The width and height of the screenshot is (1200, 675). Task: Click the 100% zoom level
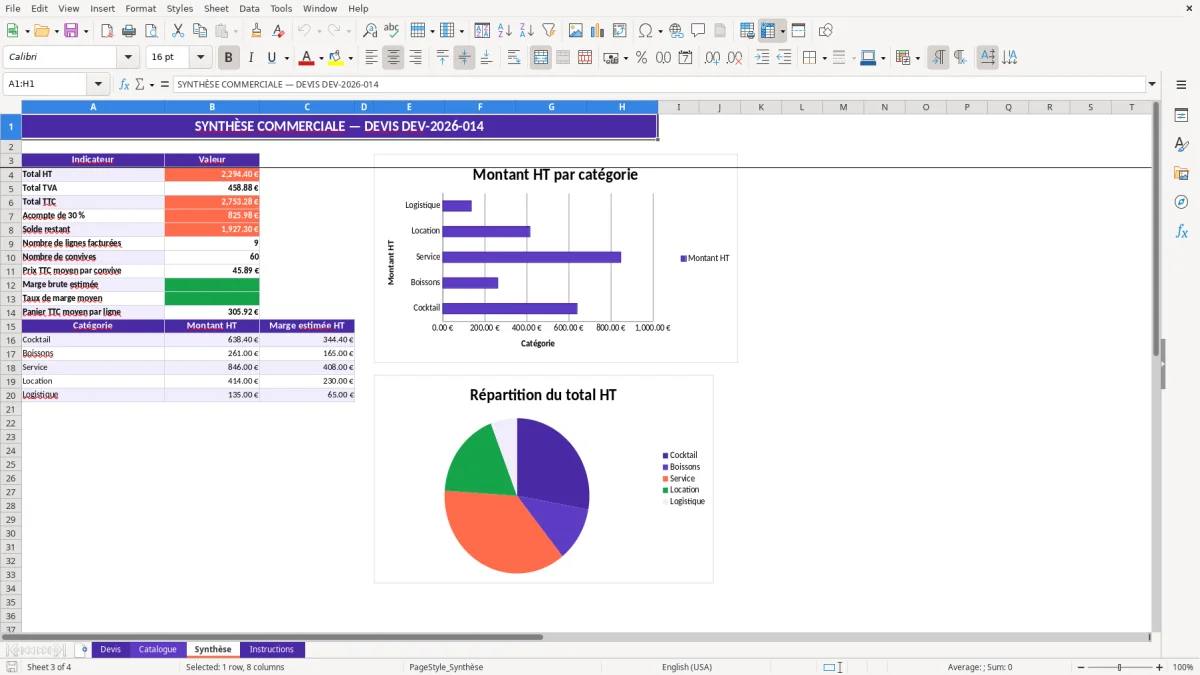1183,667
